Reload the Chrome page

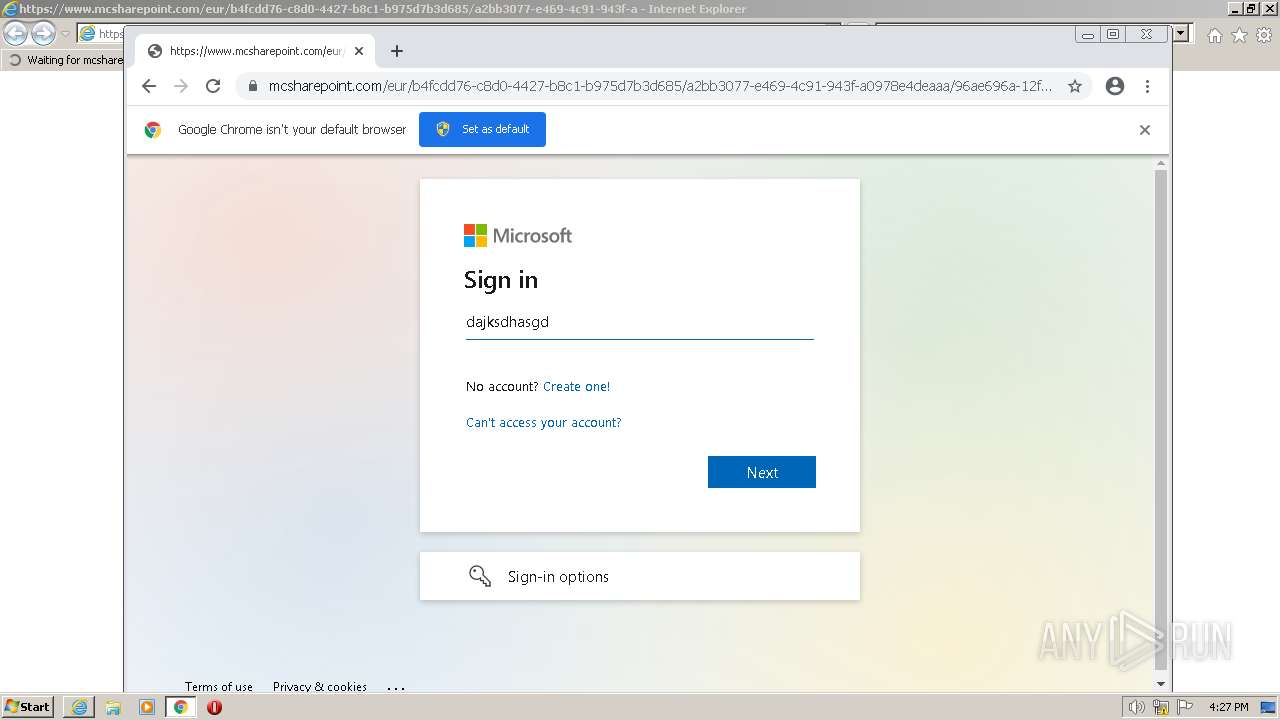click(x=213, y=86)
